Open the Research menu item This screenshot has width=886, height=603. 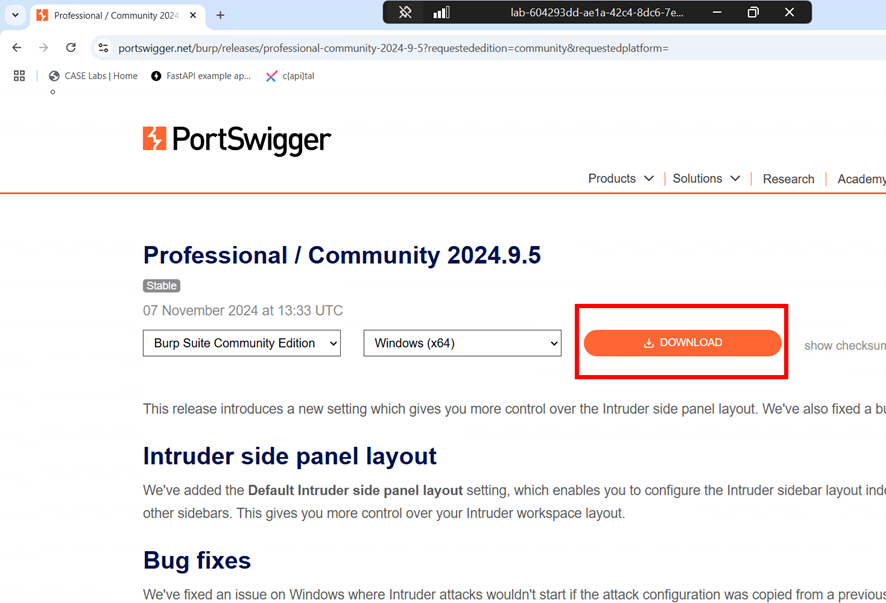click(788, 179)
